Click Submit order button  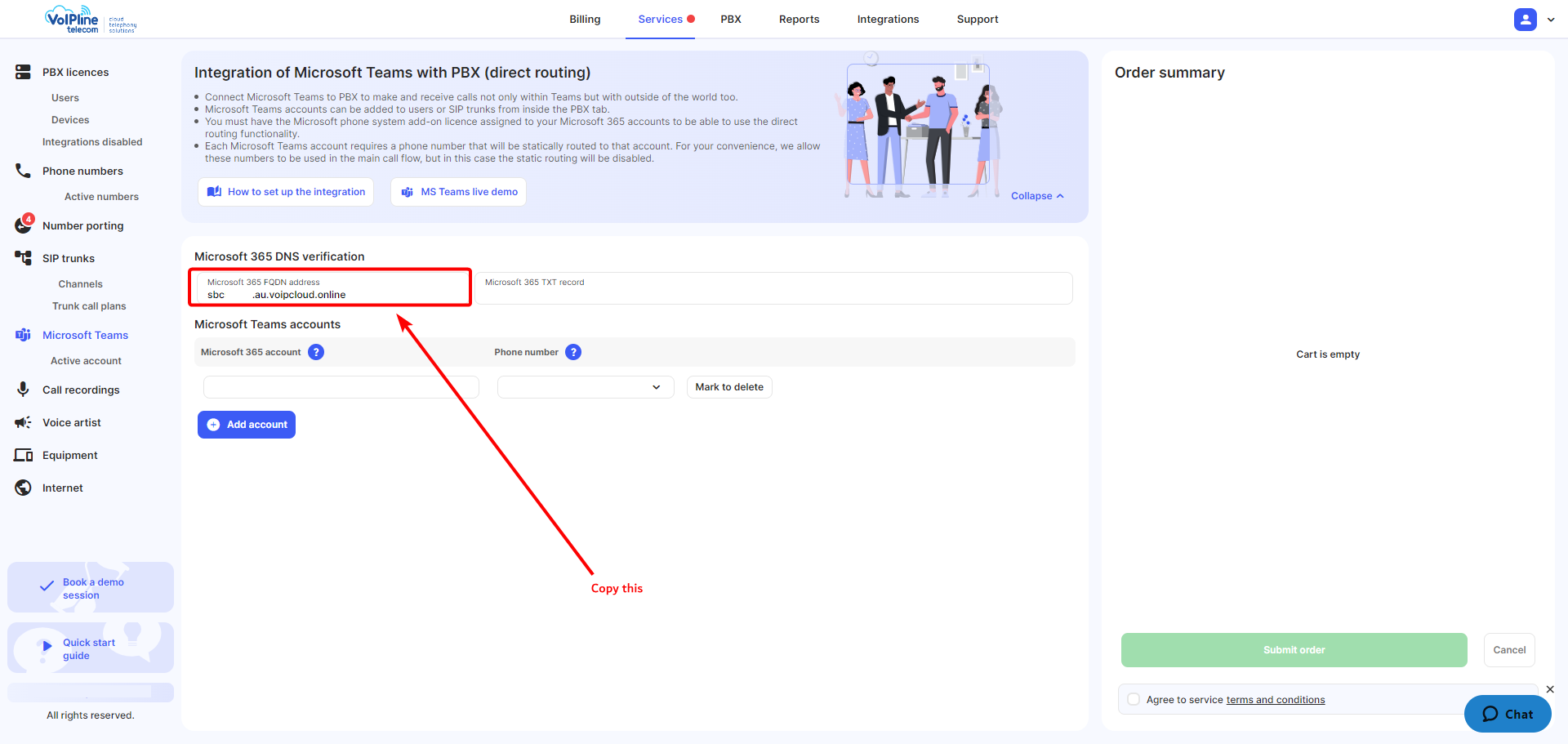[1294, 650]
